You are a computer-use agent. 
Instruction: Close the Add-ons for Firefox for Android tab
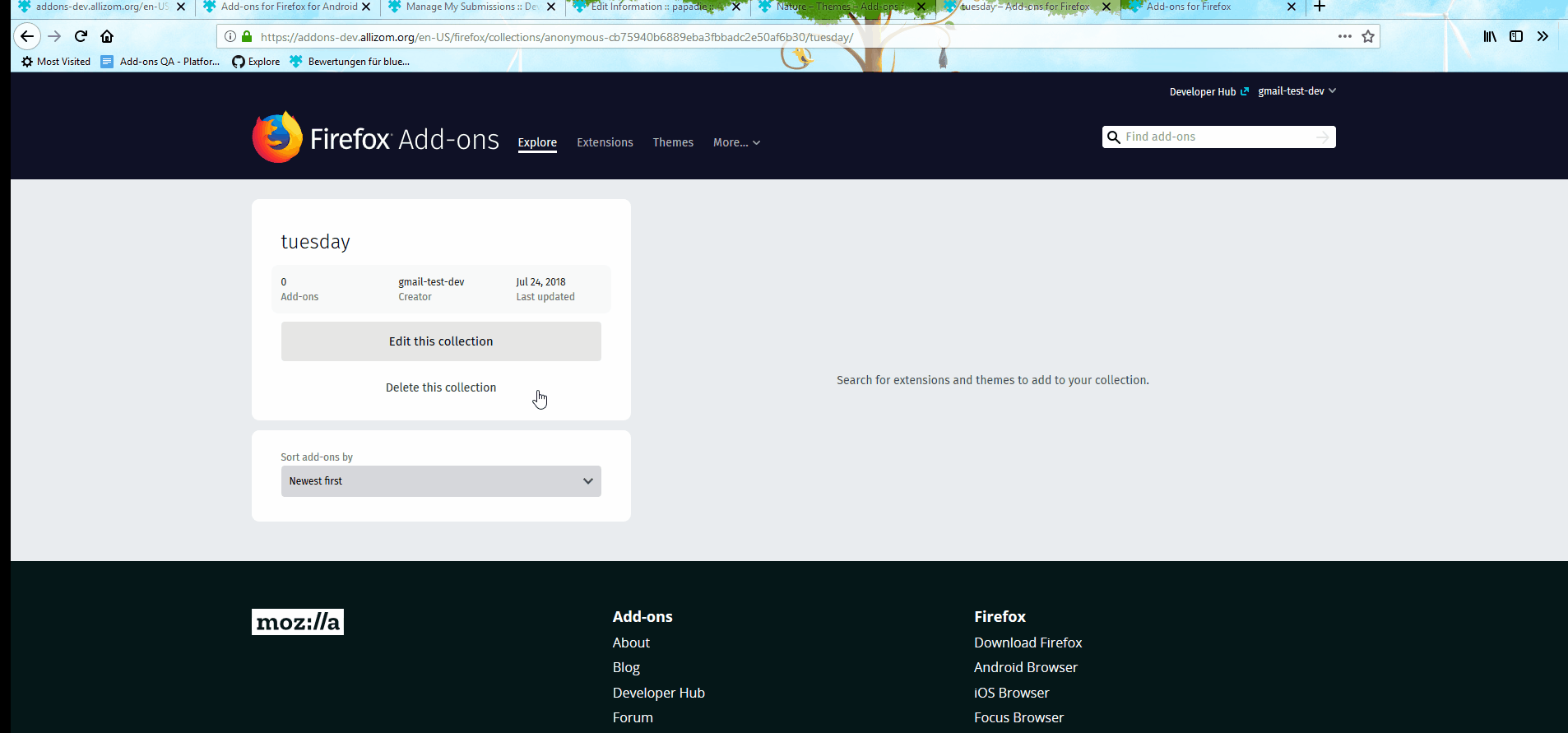[366, 7]
